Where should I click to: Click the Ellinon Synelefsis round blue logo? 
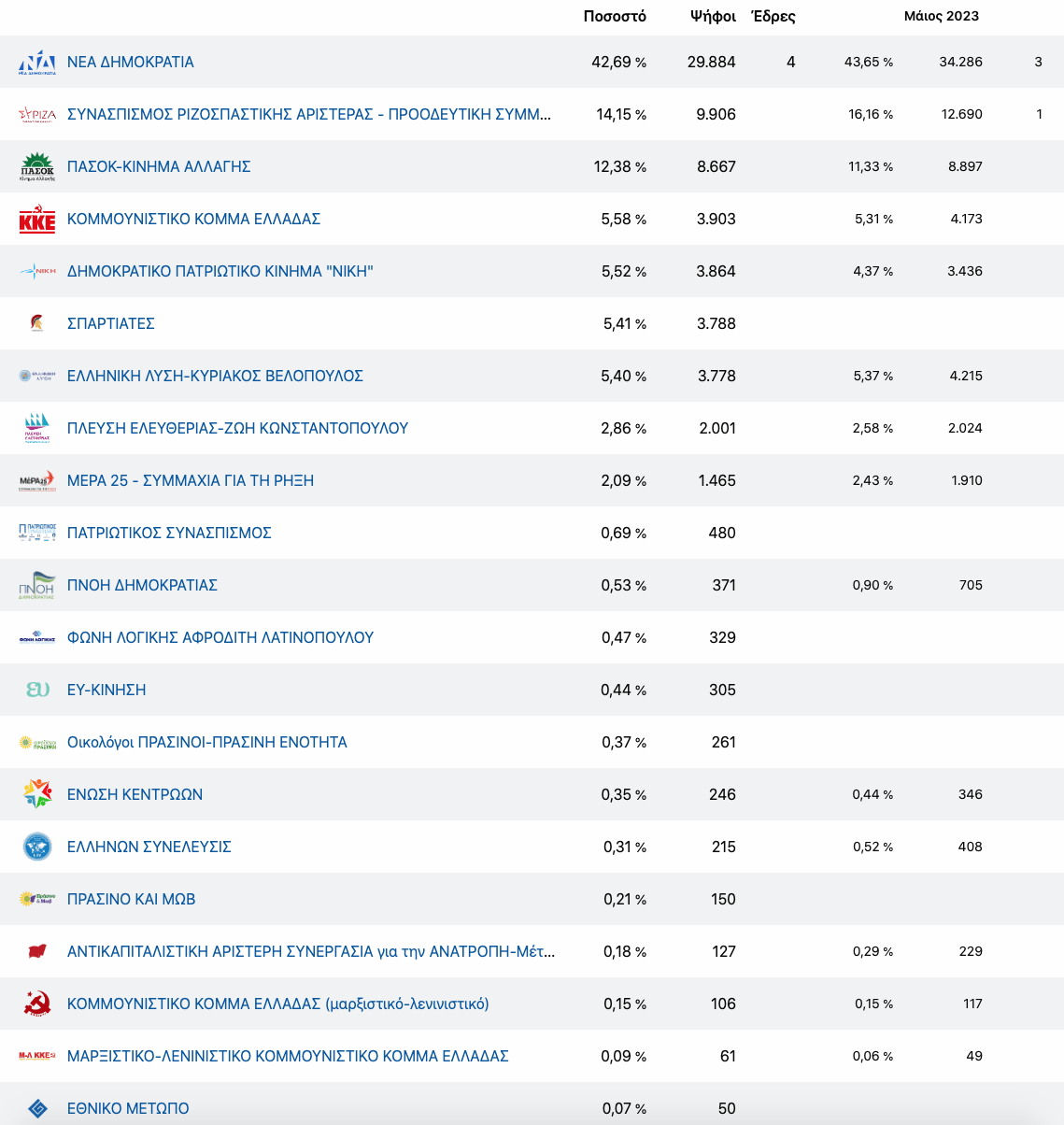[37, 847]
